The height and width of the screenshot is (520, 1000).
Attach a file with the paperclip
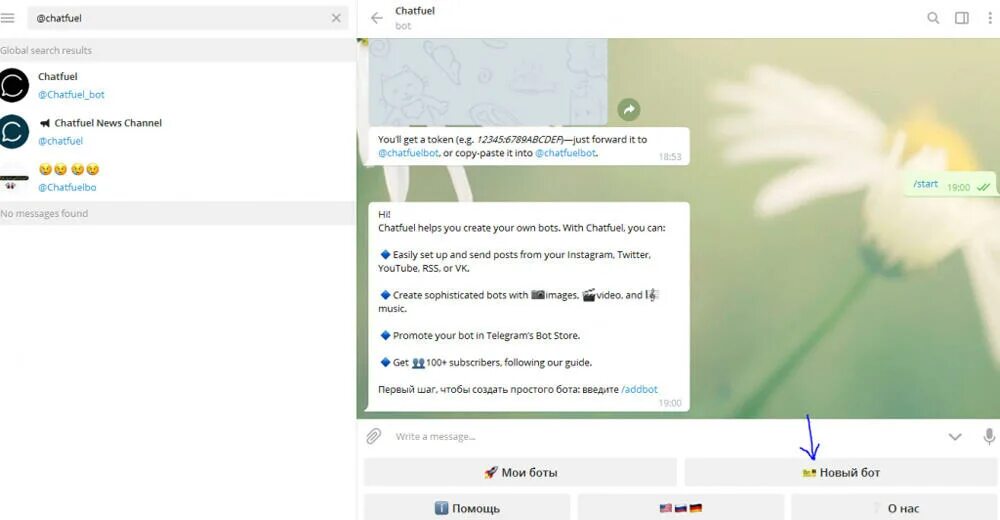[x=373, y=436]
